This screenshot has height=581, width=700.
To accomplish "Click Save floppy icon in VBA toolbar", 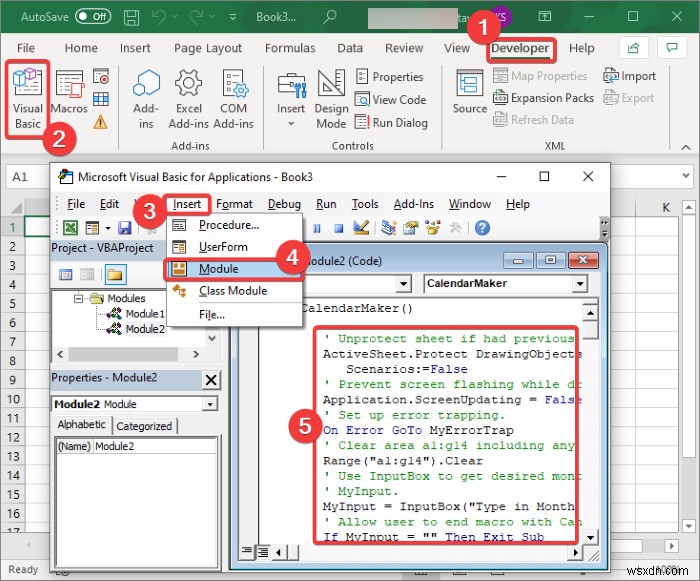I will [125, 228].
